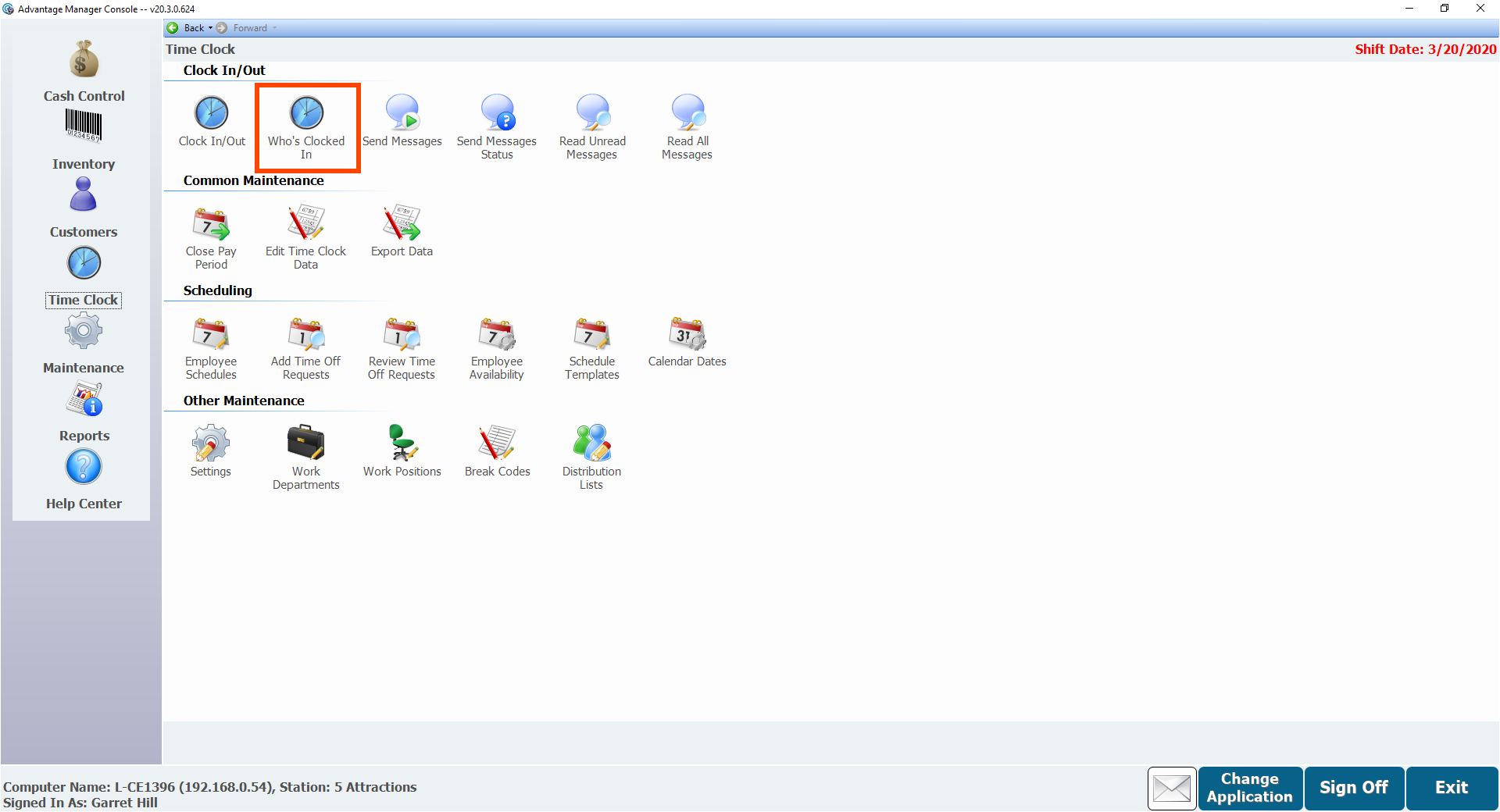Click the Change Application button
The width and height of the screenshot is (1500, 812).
point(1249,788)
